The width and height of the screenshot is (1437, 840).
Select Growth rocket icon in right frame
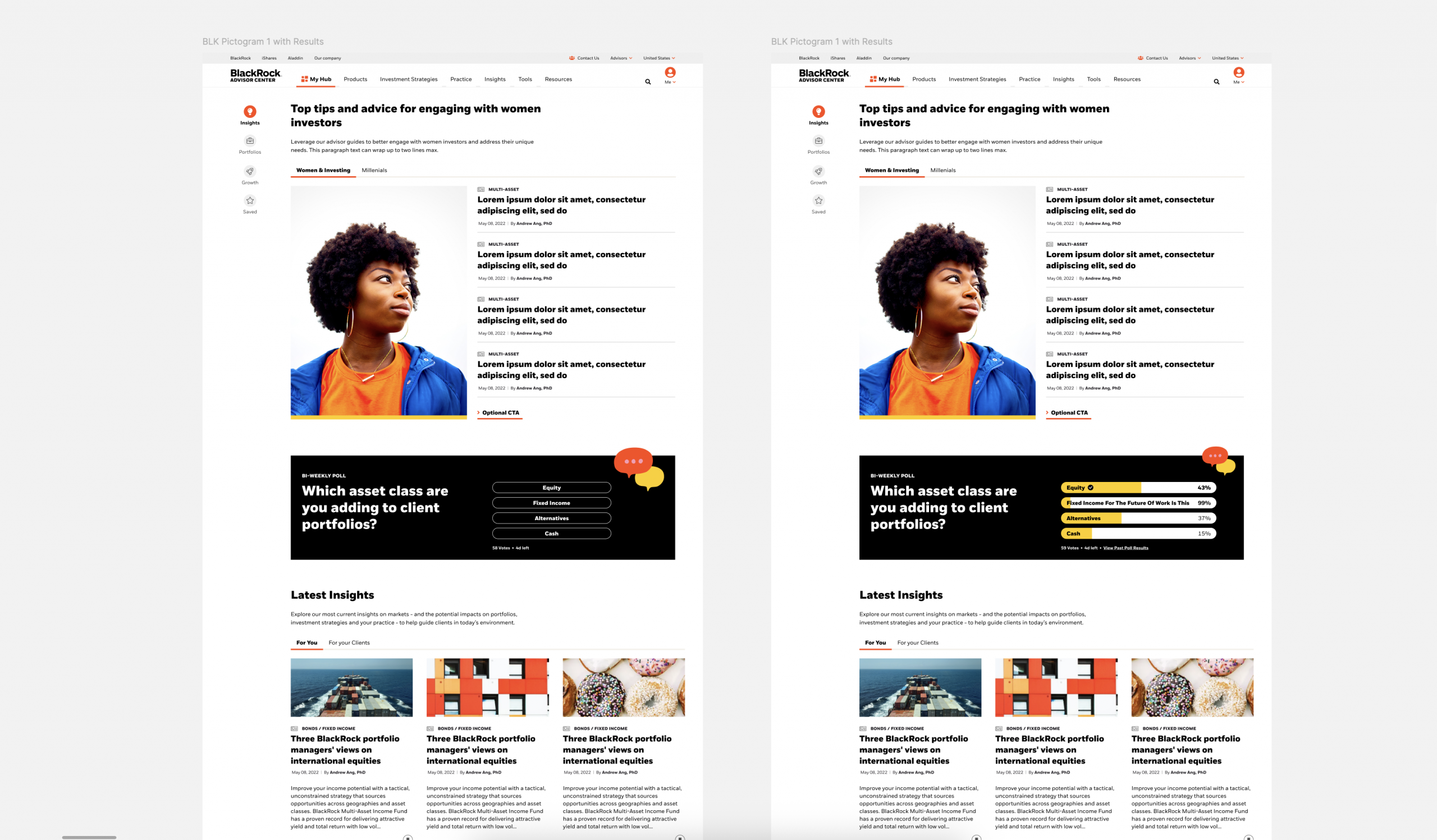tap(818, 171)
